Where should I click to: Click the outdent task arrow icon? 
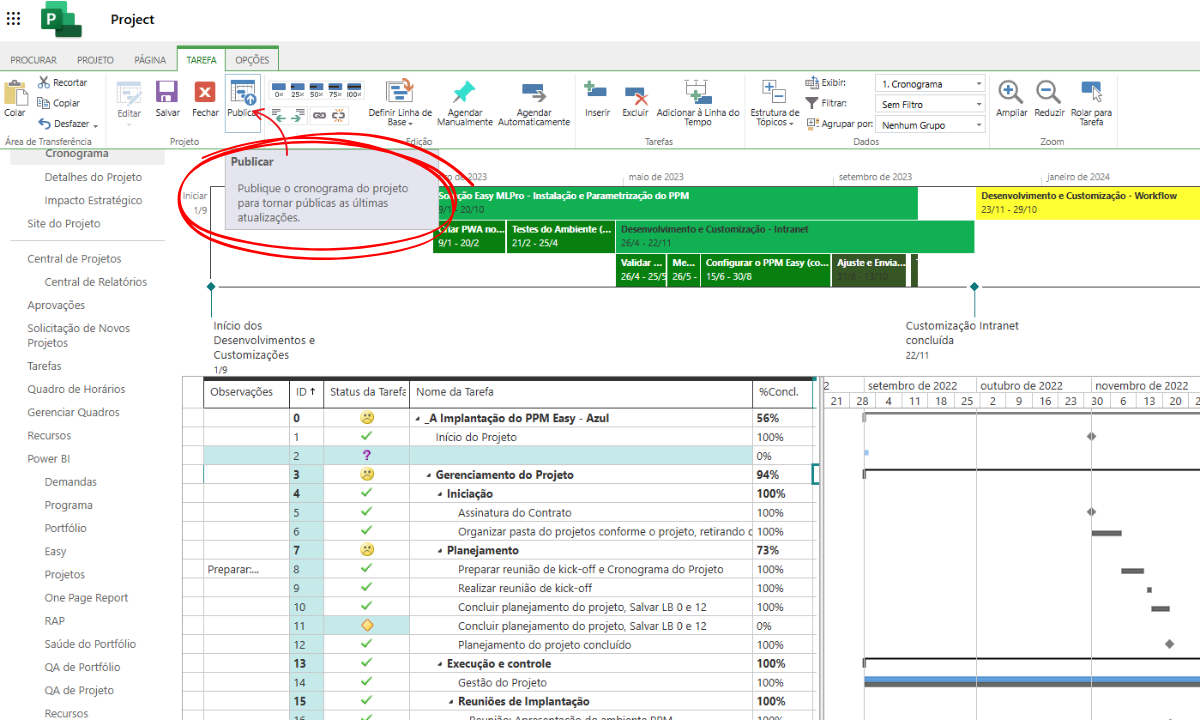click(x=279, y=115)
